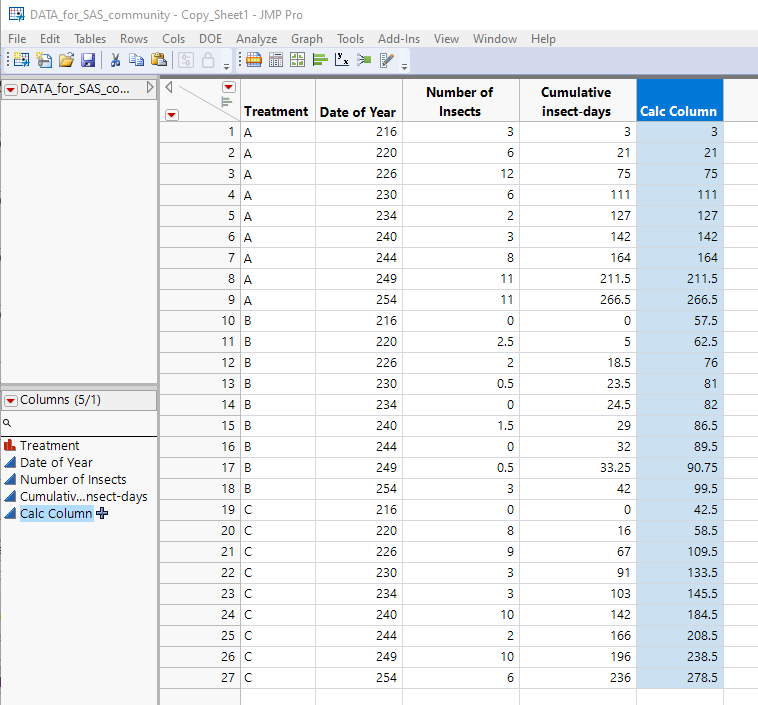Open the Open File folder icon
This screenshot has width=758, height=705.
66,60
